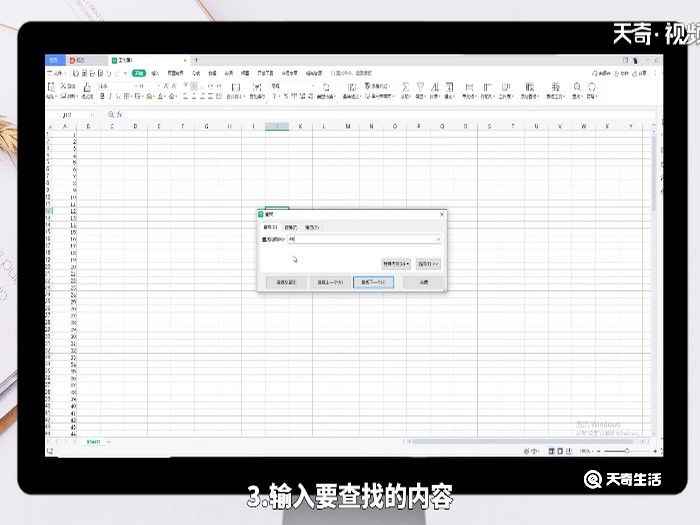The height and width of the screenshot is (525, 700).
Task: Click the select-all corner of the sheet
Action: point(50,126)
